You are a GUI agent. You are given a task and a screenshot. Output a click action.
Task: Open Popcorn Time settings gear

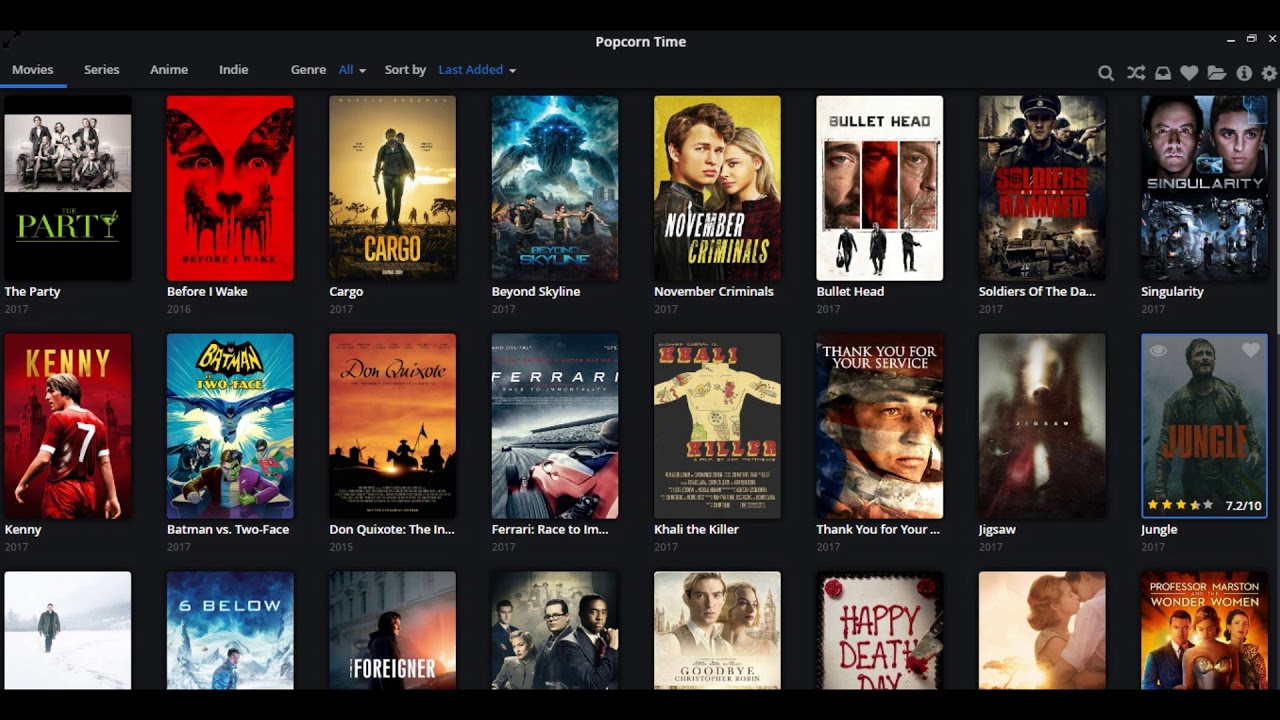(x=1268, y=73)
